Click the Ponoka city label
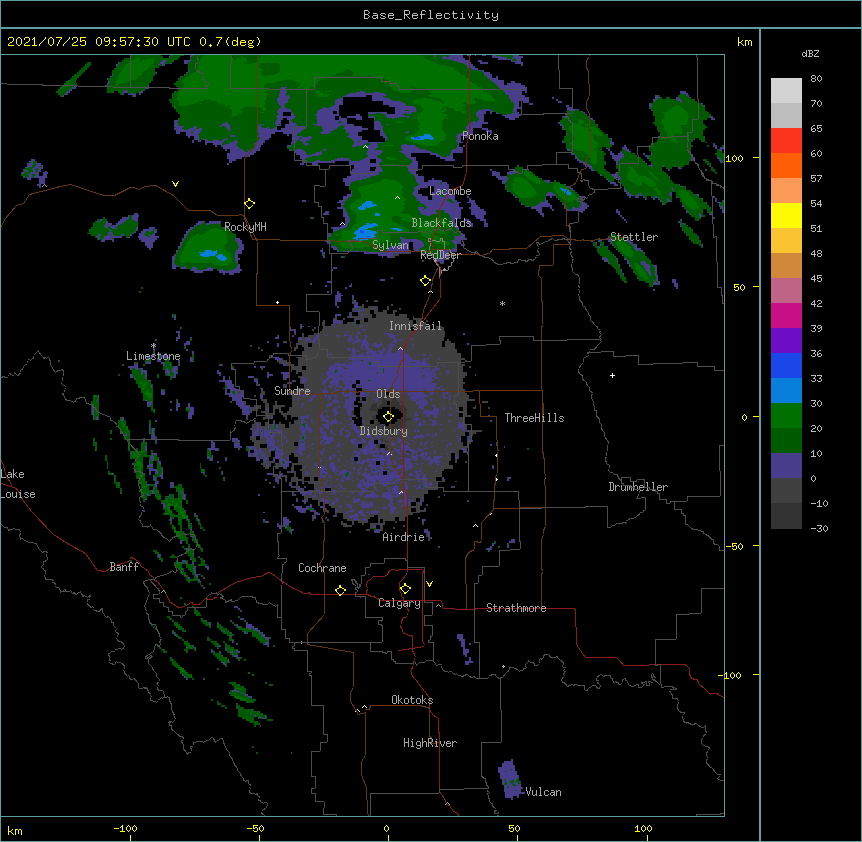This screenshot has height=842, width=862. pos(480,136)
